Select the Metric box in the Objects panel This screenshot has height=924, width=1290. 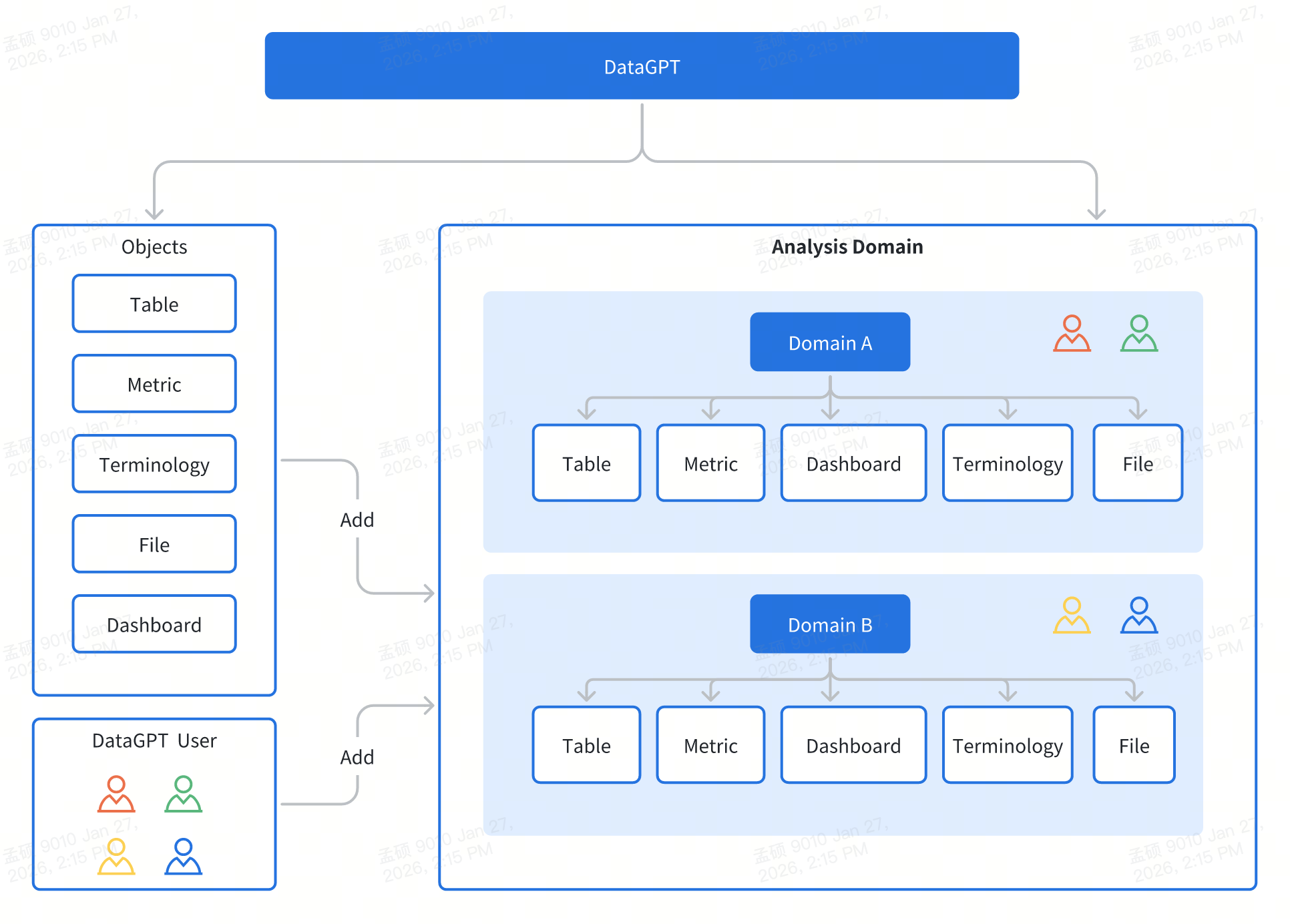click(x=154, y=384)
